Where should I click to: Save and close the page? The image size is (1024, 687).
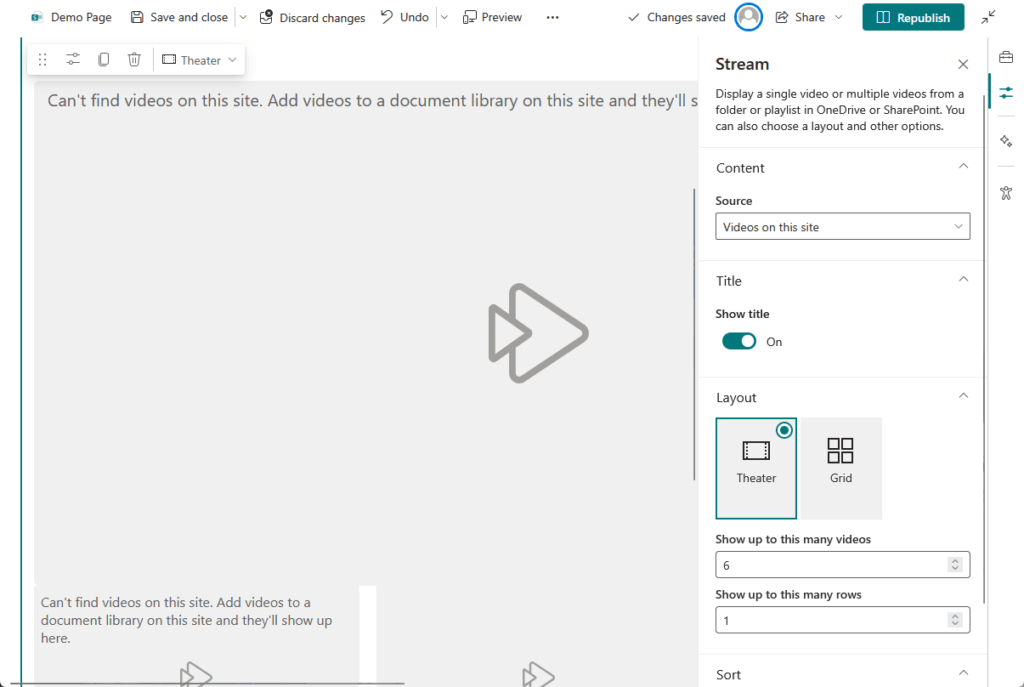point(179,17)
